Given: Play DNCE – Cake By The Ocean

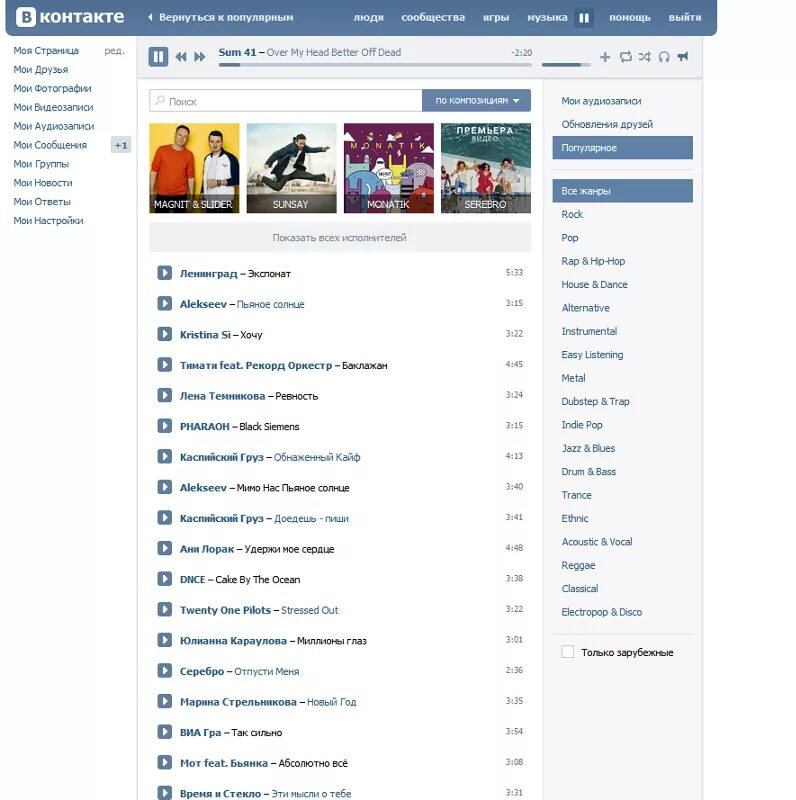Looking at the screenshot, I should coord(164,579).
